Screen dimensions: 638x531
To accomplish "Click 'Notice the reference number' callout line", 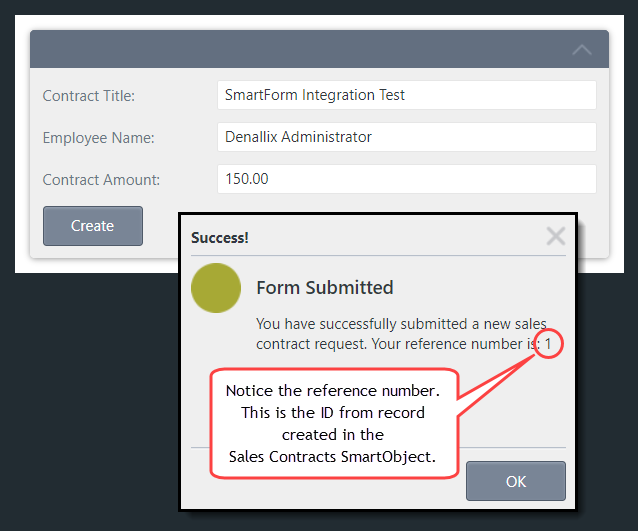I will (x=333, y=390).
